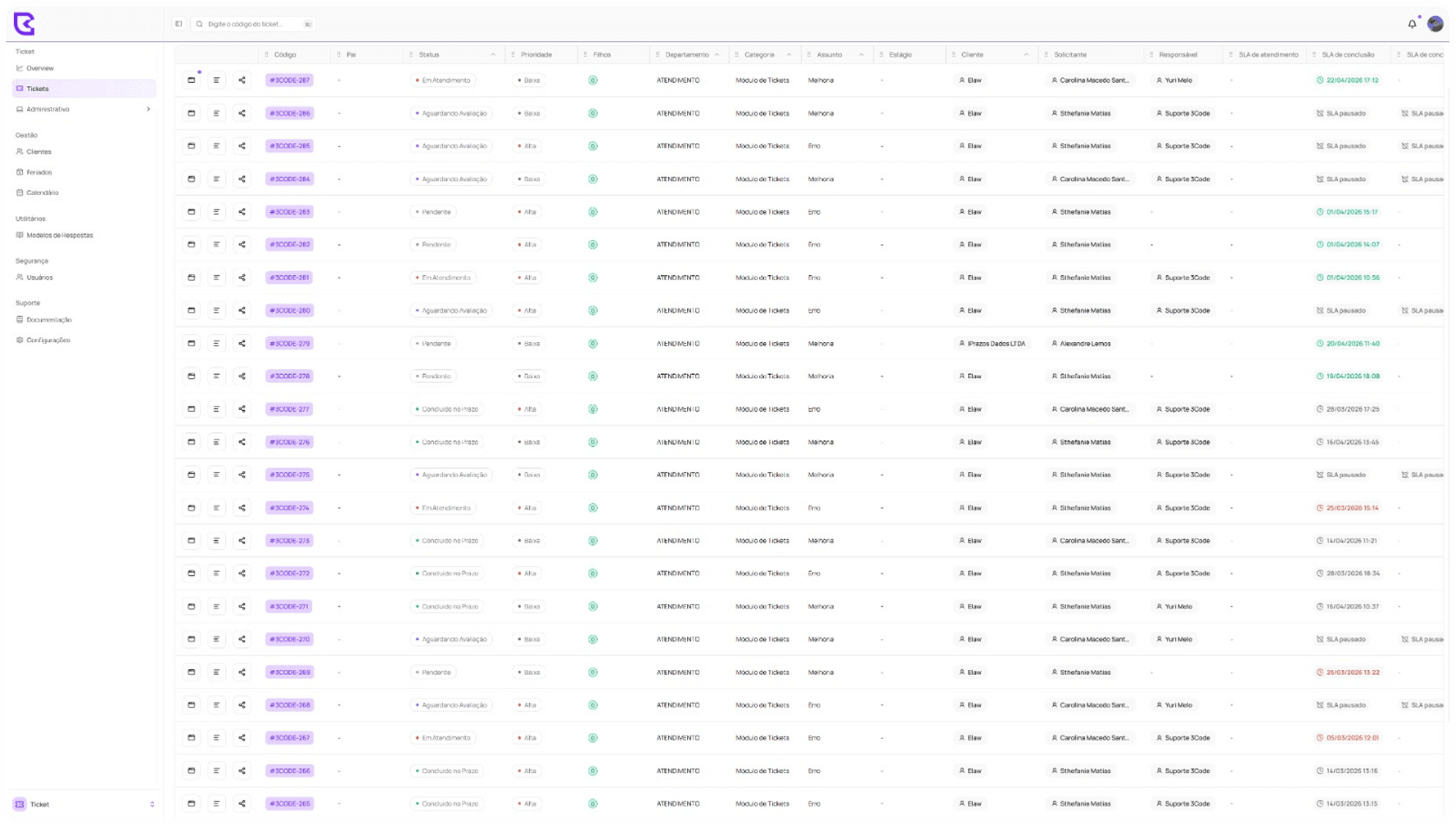
Task: Open ticket code #3CODE-270
Action: 289,639
